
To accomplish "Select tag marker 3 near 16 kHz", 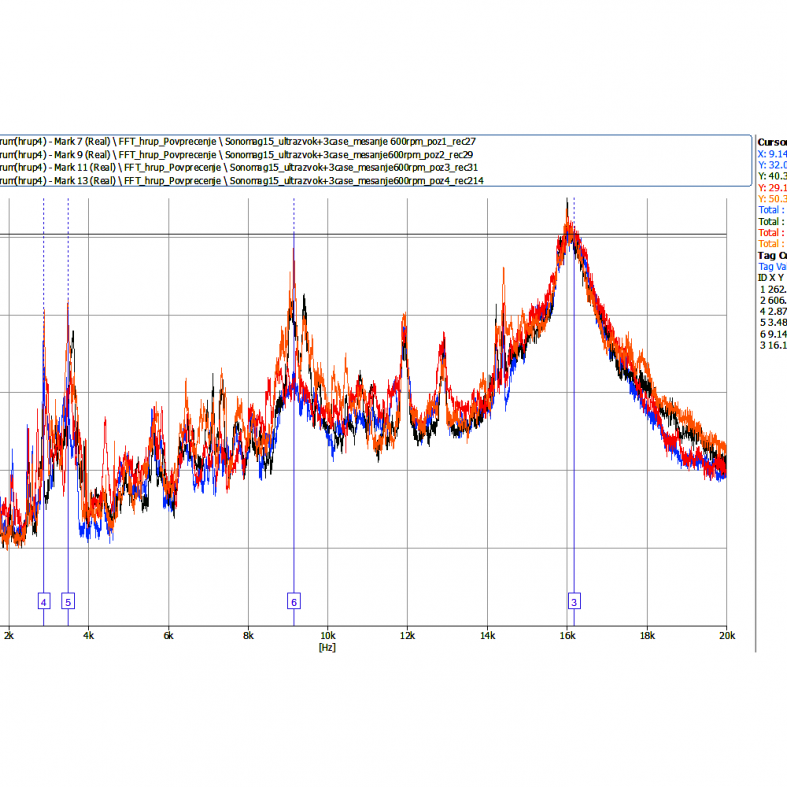I will coord(574,601).
